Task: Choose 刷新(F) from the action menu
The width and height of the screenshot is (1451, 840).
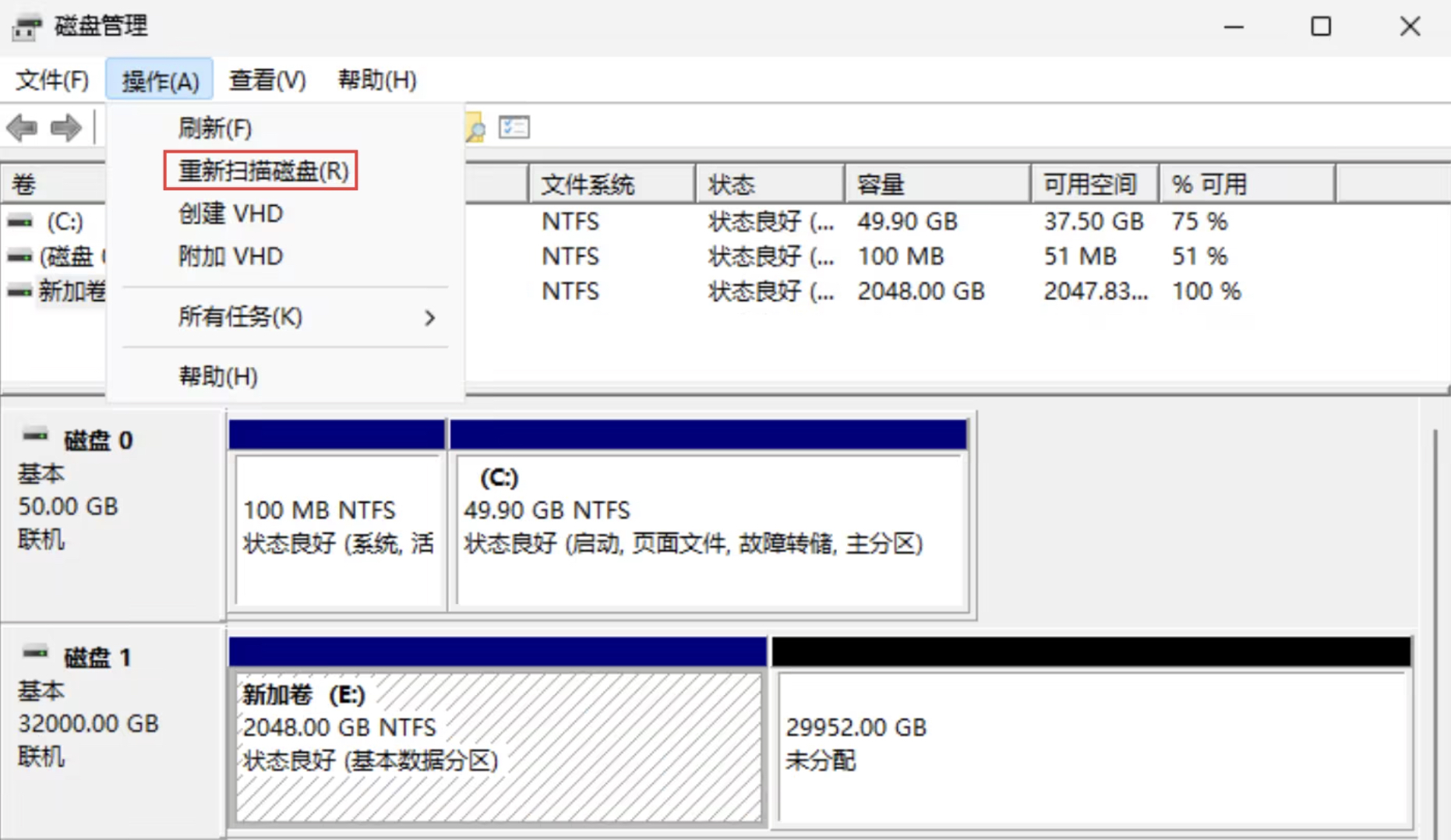Action: tap(285, 128)
